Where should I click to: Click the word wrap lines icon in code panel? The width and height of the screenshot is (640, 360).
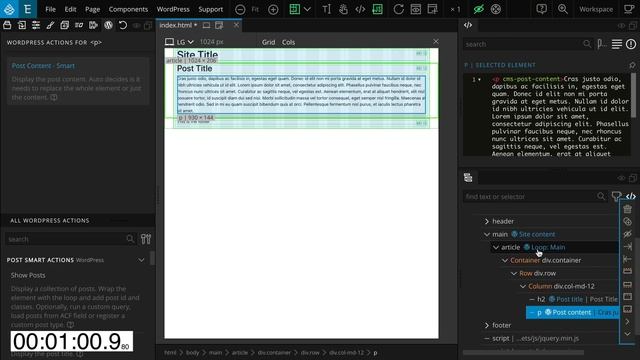pyautogui.click(x=617, y=44)
